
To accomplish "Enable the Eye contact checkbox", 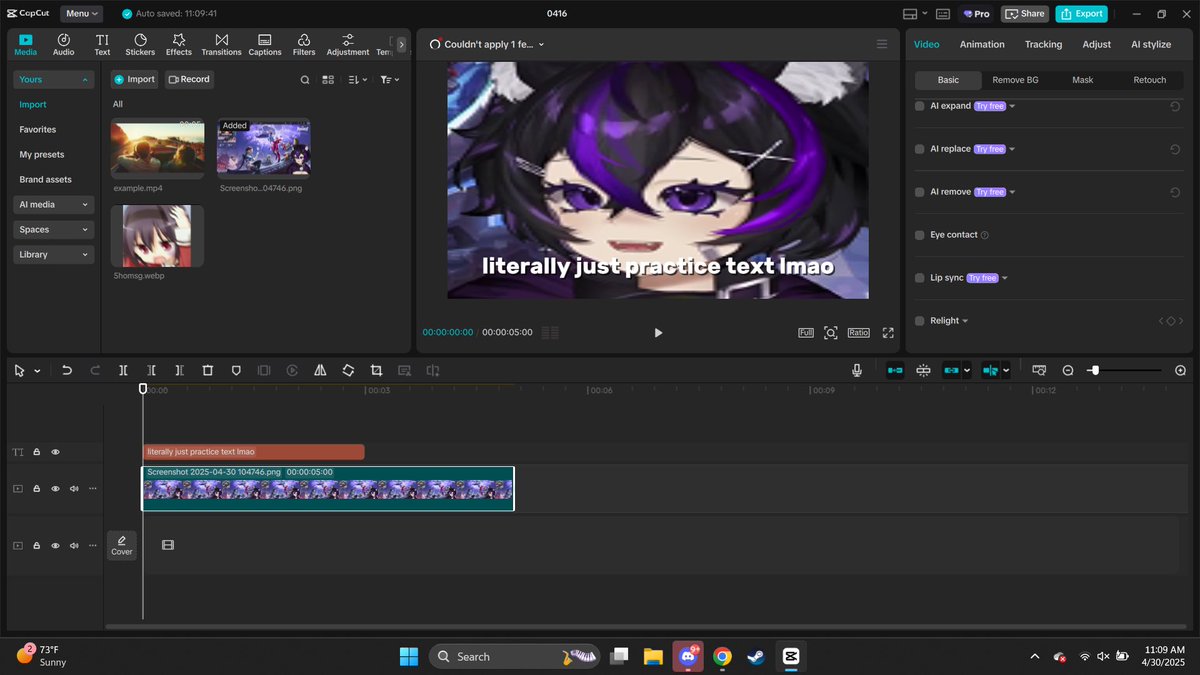I will 920,235.
